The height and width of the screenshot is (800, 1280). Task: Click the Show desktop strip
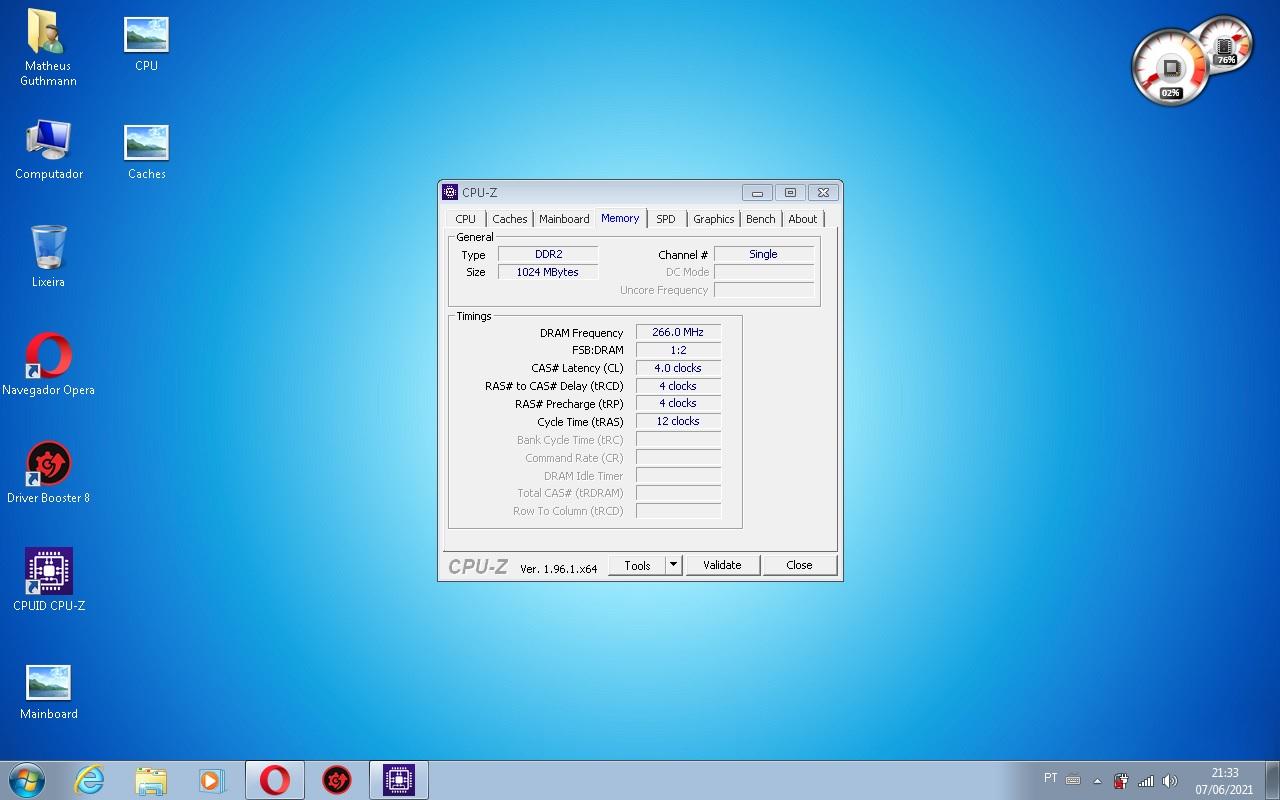coord(1272,780)
